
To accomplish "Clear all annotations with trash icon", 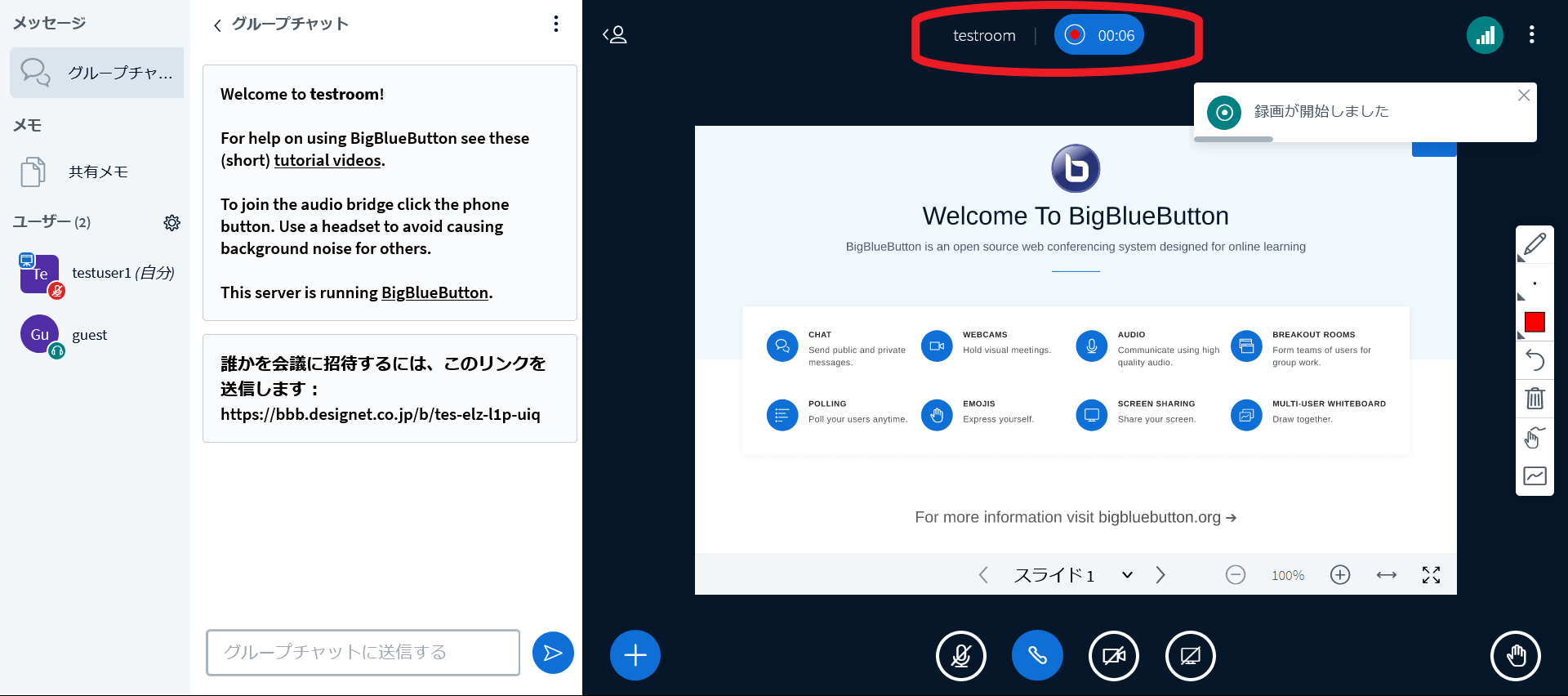I will tap(1535, 399).
